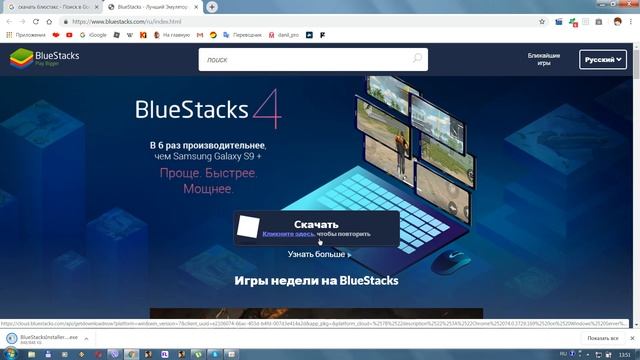
Task: Reload the page with the refresh icon
Action: pos(36,22)
